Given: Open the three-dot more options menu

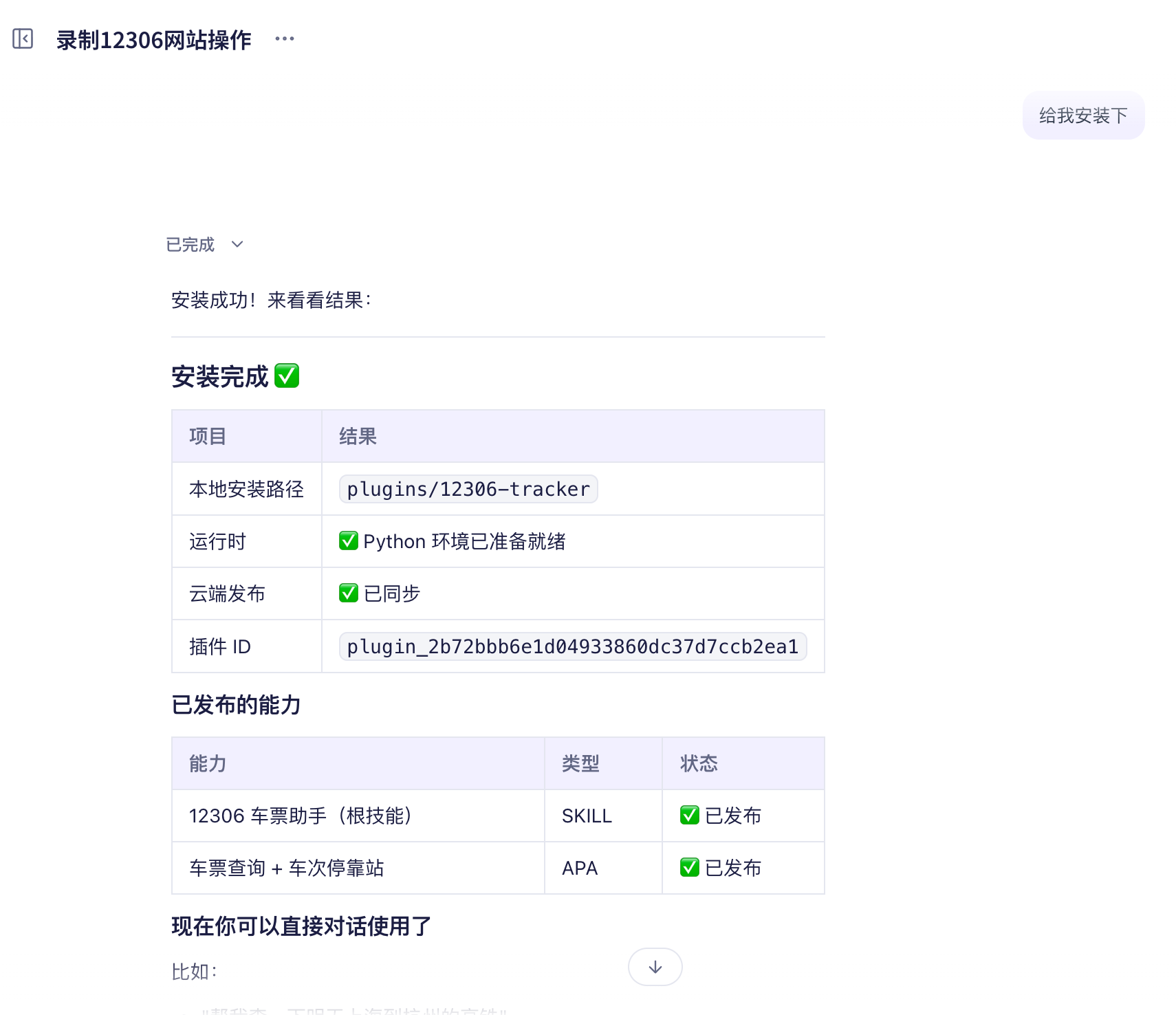Looking at the screenshot, I should pyautogui.click(x=285, y=39).
